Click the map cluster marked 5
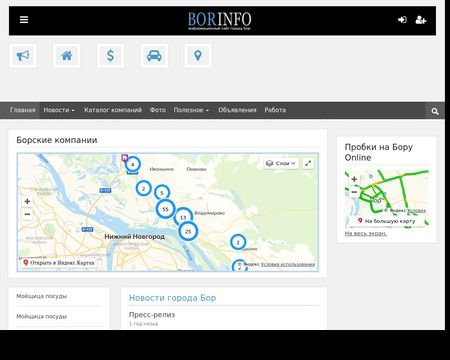Image resolution: width=450 pixels, height=360 pixels. click(162, 193)
